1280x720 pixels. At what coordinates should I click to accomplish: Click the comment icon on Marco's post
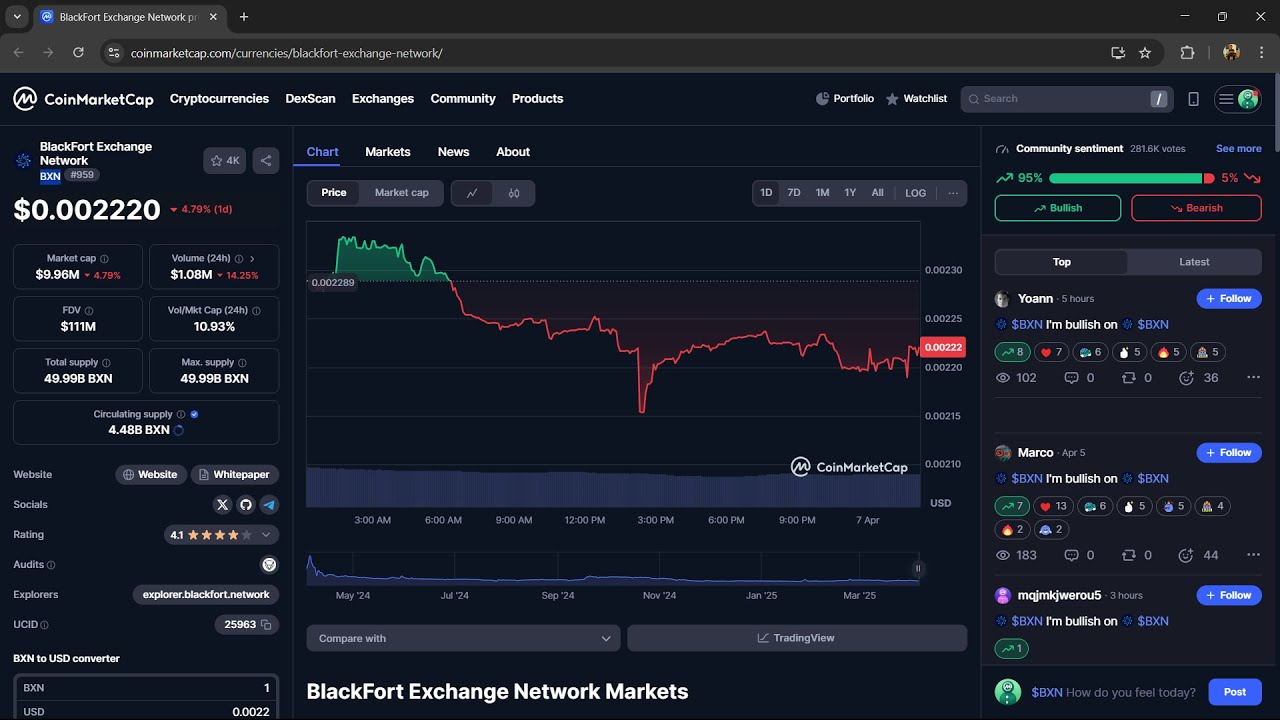point(1071,555)
